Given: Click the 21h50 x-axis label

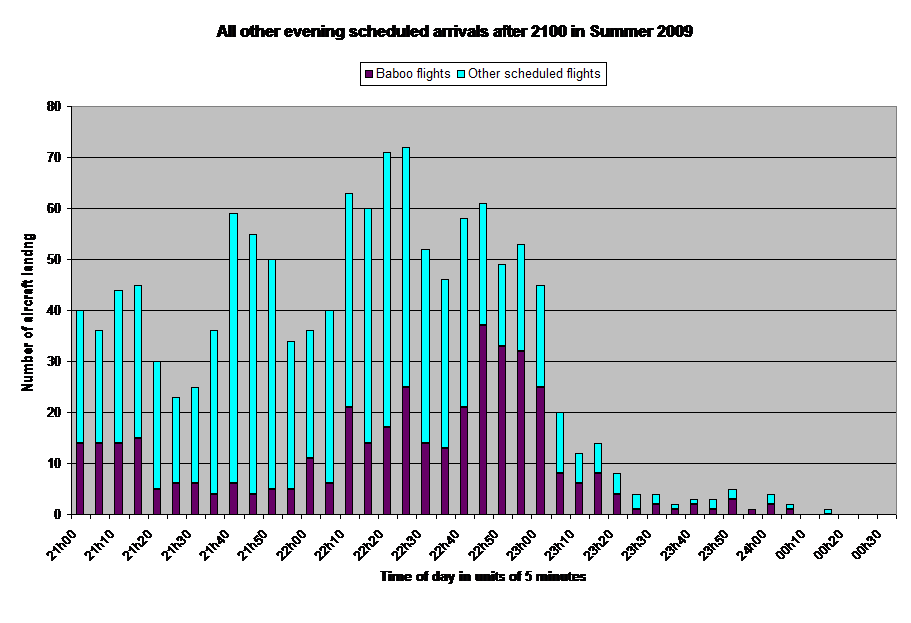Looking at the screenshot, I should coord(254,545).
